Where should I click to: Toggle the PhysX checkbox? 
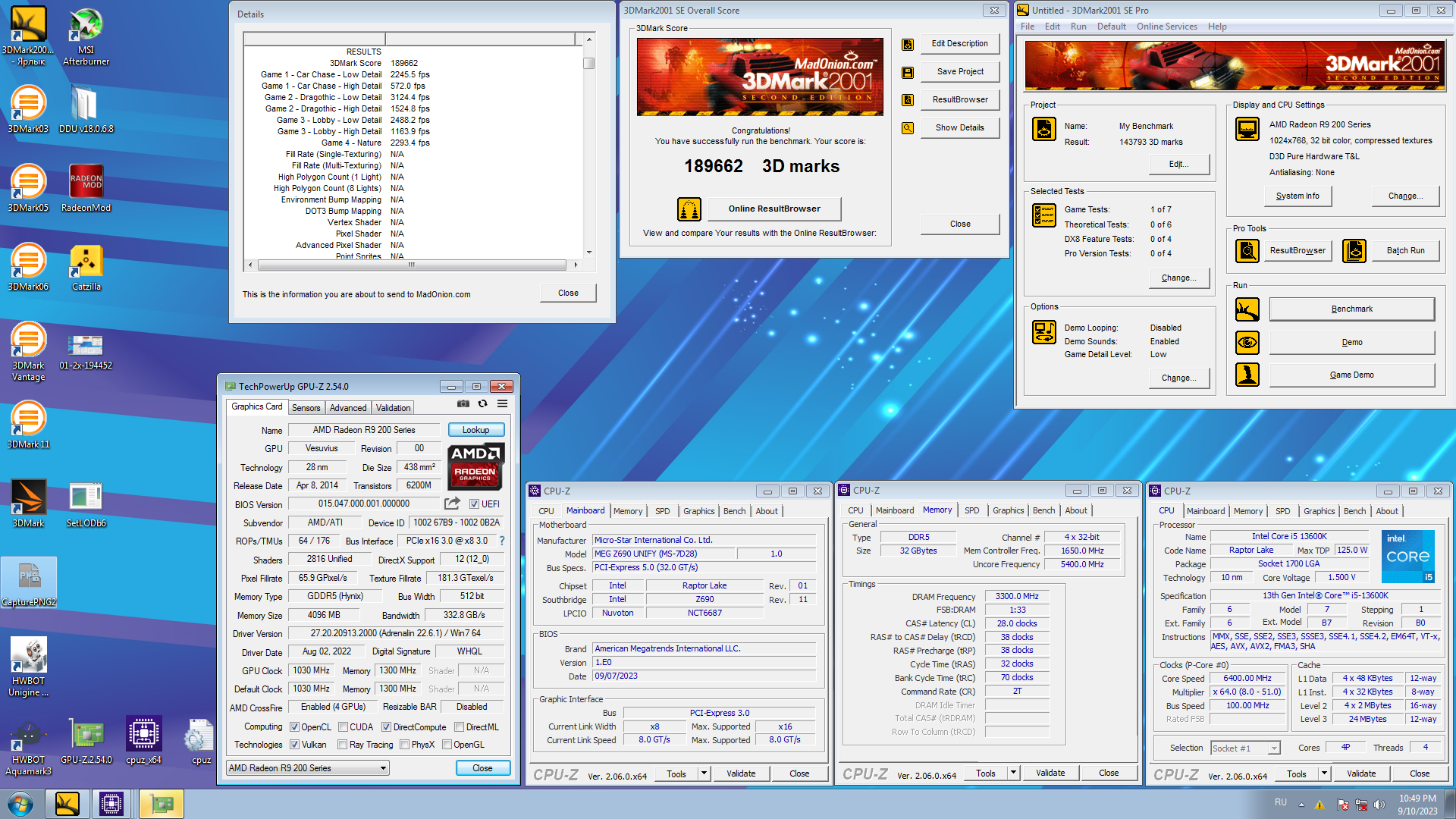[404, 745]
